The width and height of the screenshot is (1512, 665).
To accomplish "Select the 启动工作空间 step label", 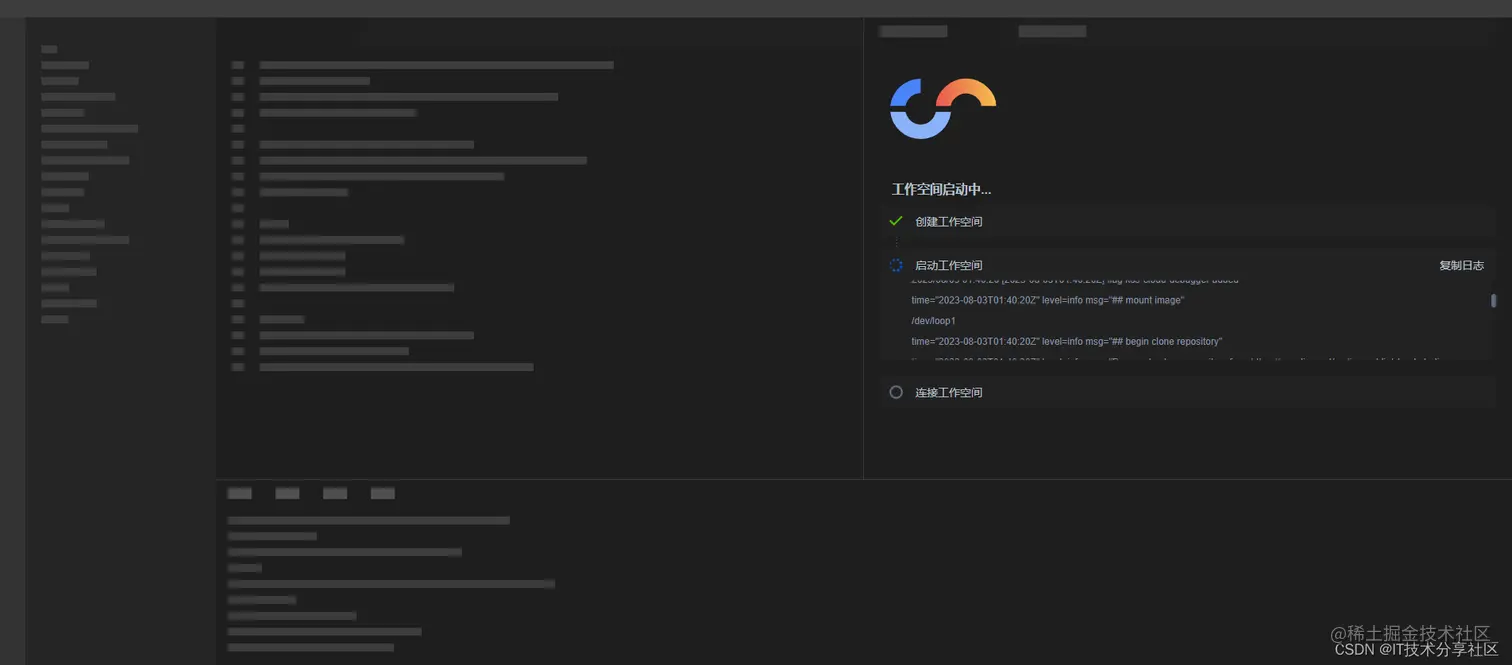I will [x=948, y=266].
